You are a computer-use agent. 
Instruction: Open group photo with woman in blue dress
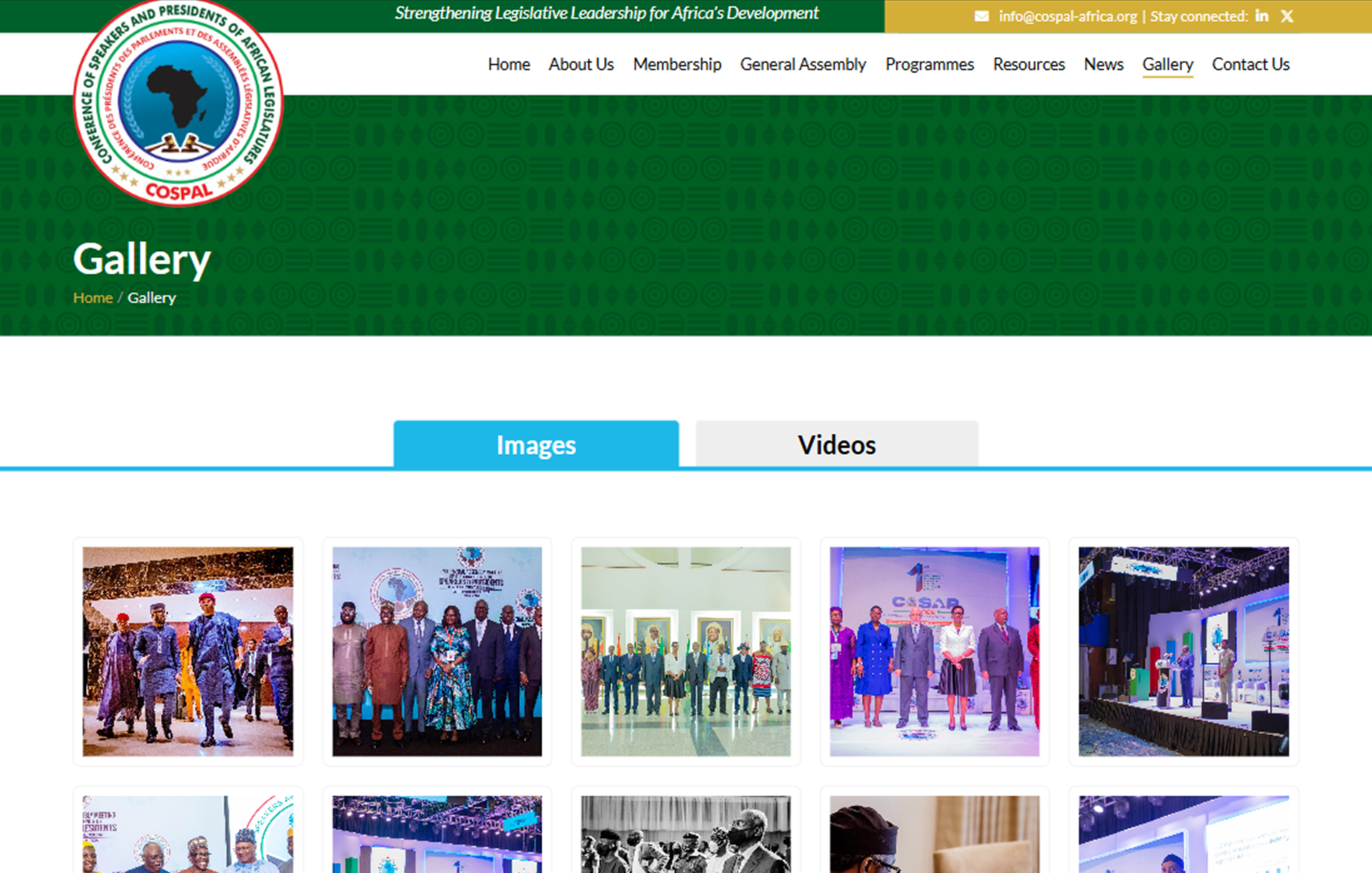coord(437,652)
